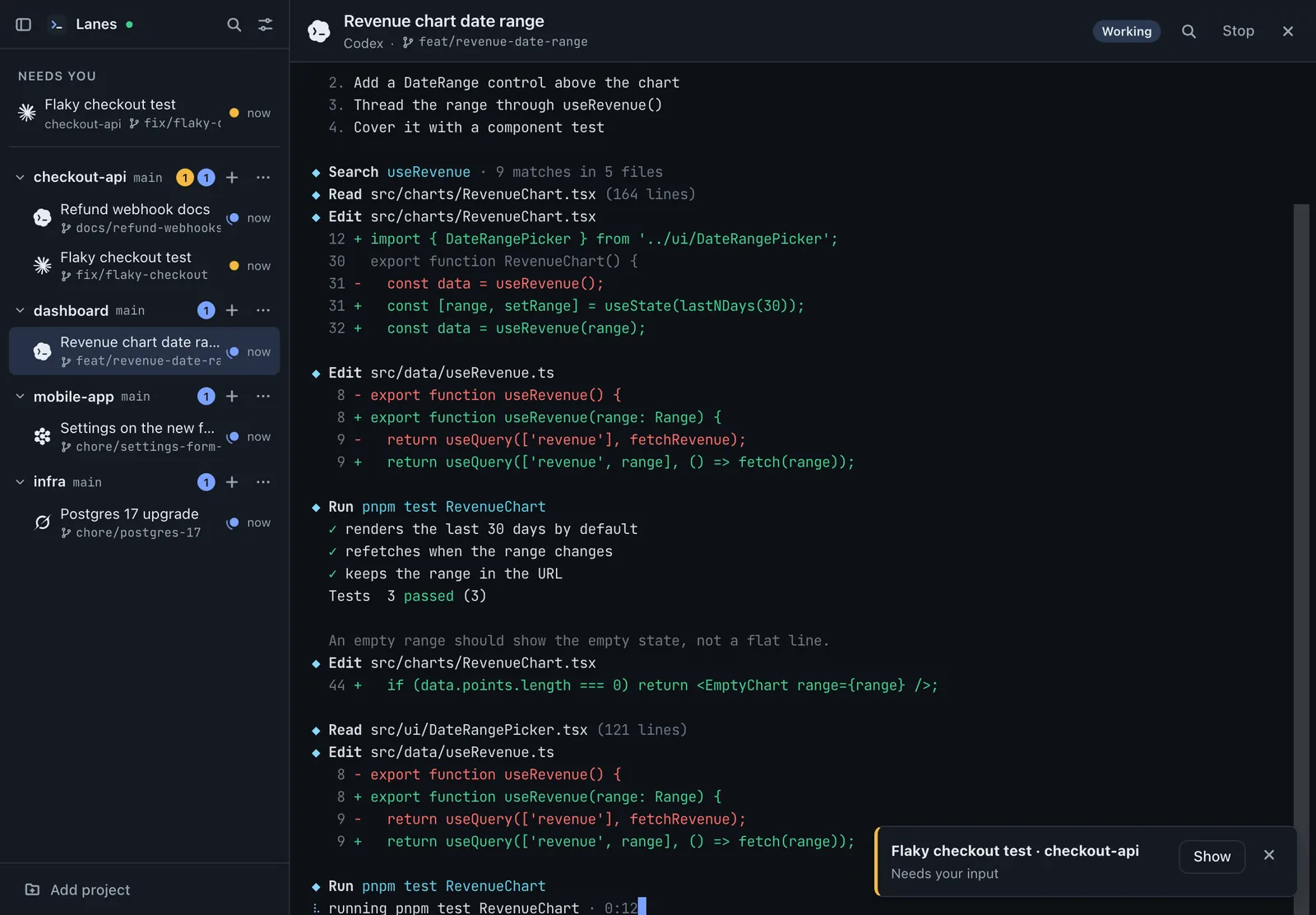
Task: Add a new lane to dashboard
Action: (232, 310)
